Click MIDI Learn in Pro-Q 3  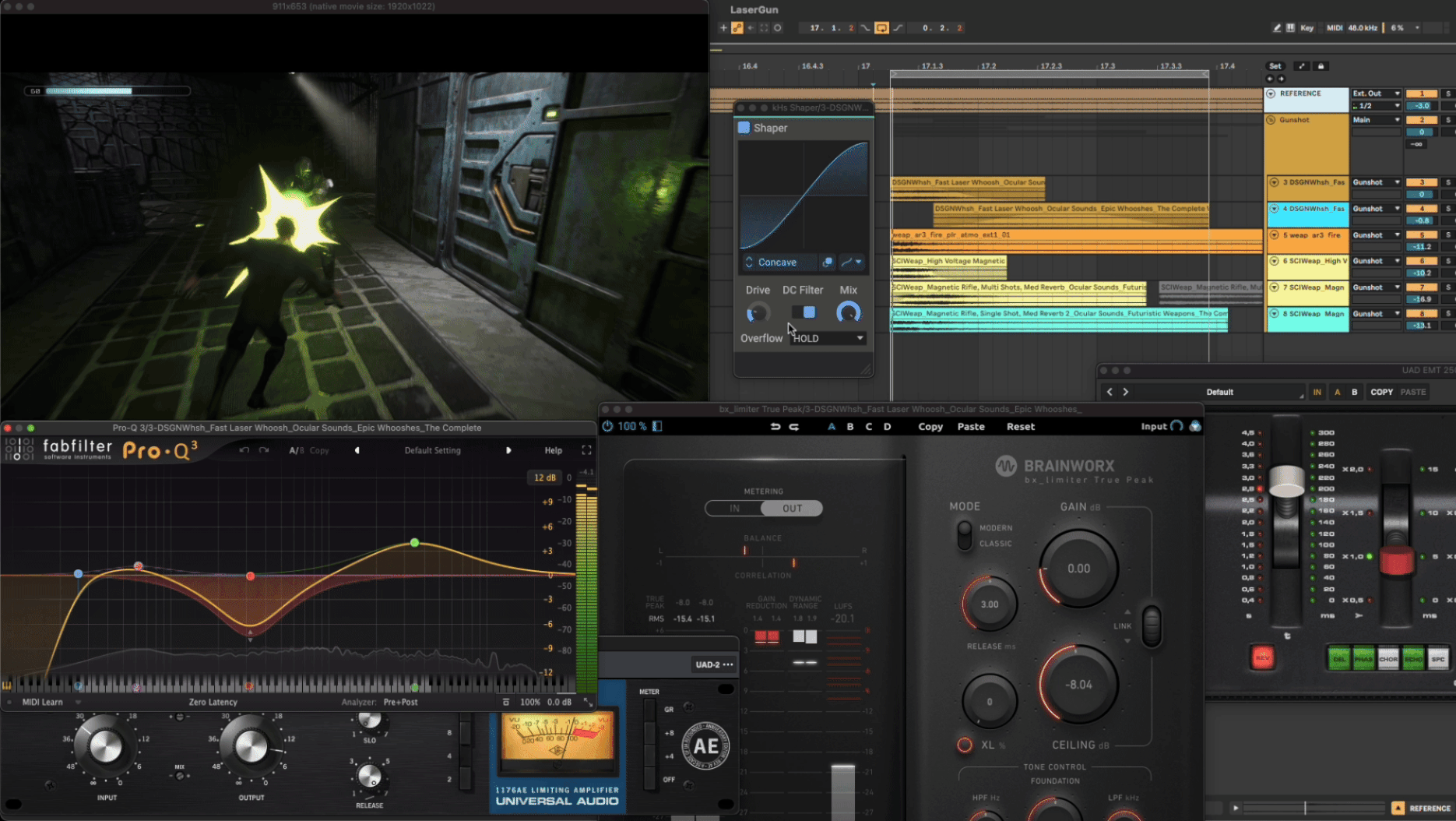point(42,702)
